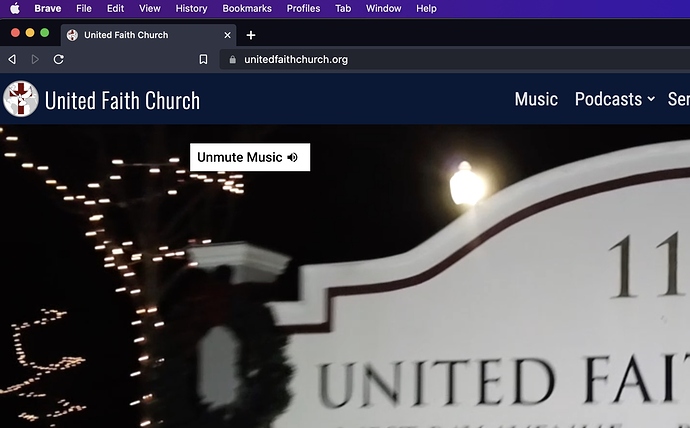Open a new tab with plus button
Screen dimensions: 690x428
[x=251, y=35]
